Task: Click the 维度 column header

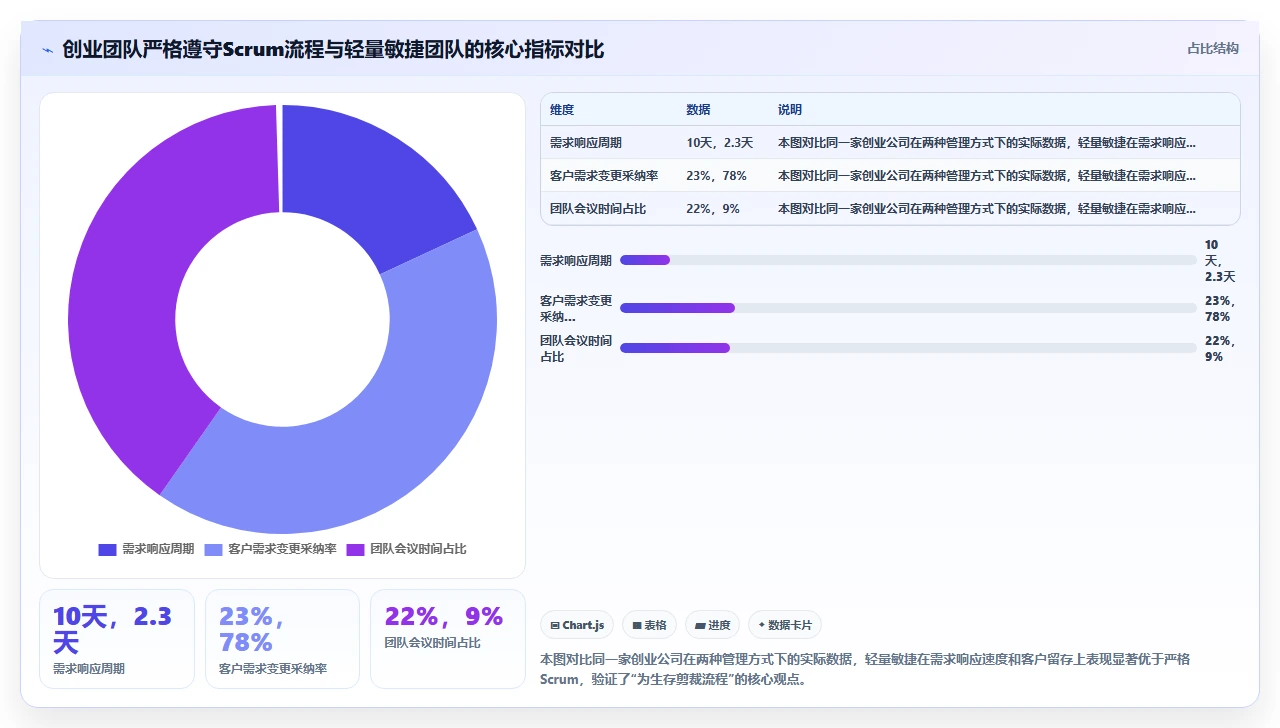Action: pos(562,110)
